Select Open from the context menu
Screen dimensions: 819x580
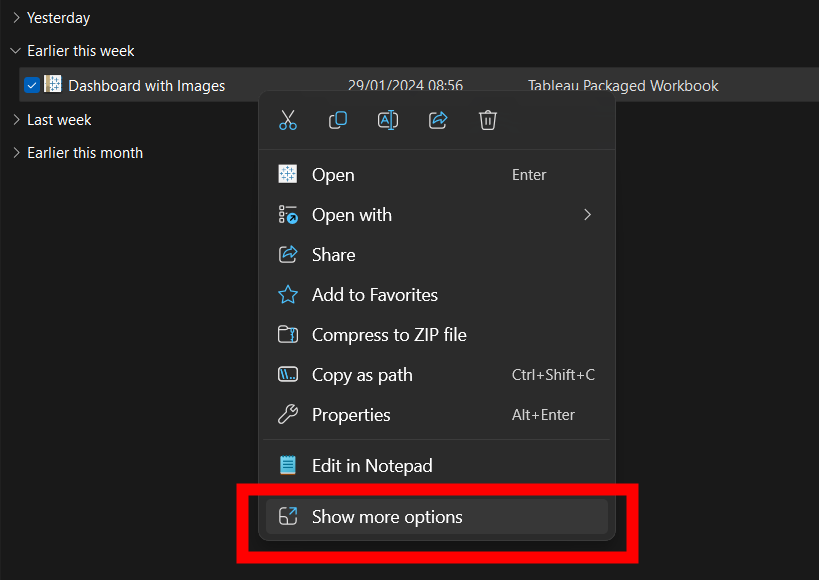tap(333, 175)
